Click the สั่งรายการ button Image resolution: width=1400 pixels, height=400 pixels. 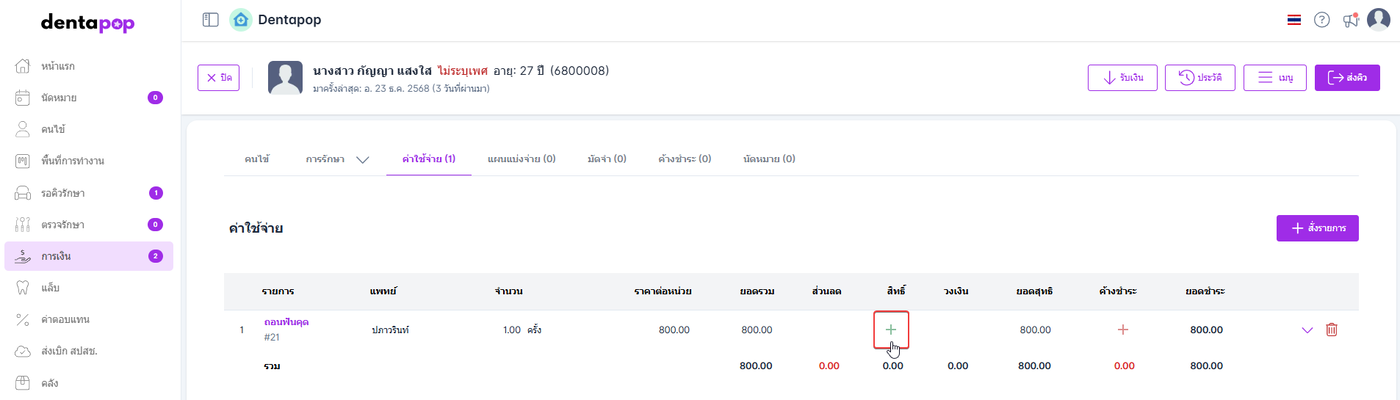click(1317, 228)
